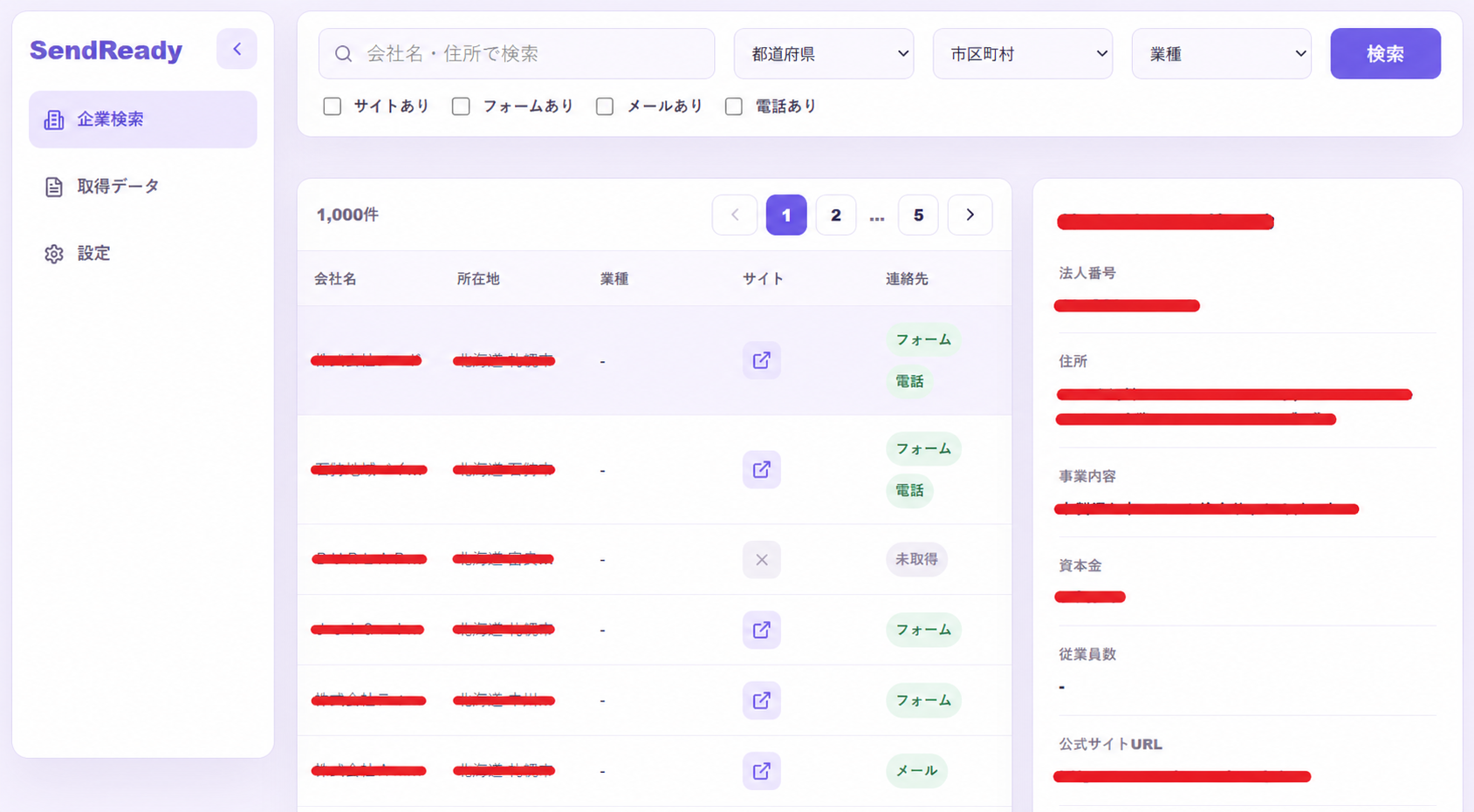Viewport: 1474px width, 812px height.
Task: Check the メールあり filter
Action: (605, 106)
